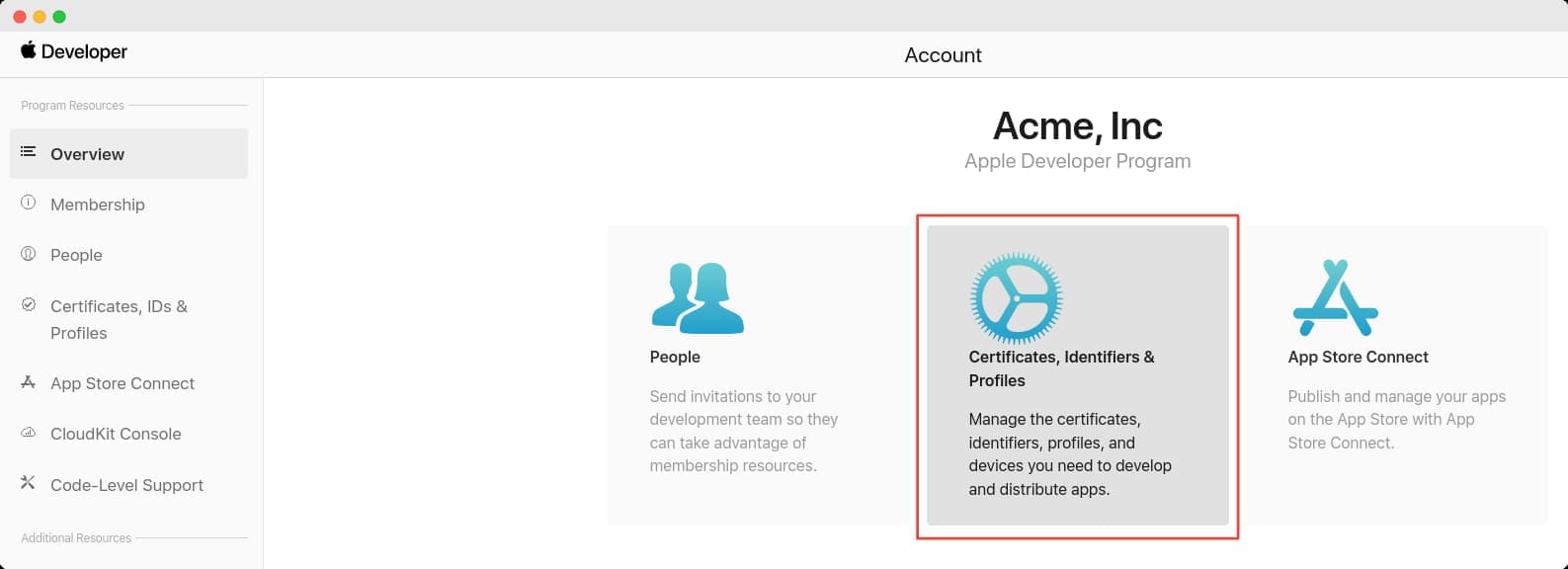Click the large gear Certificates icon
Image resolution: width=1568 pixels, height=569 pixels.
click(x=1016, y=297)
